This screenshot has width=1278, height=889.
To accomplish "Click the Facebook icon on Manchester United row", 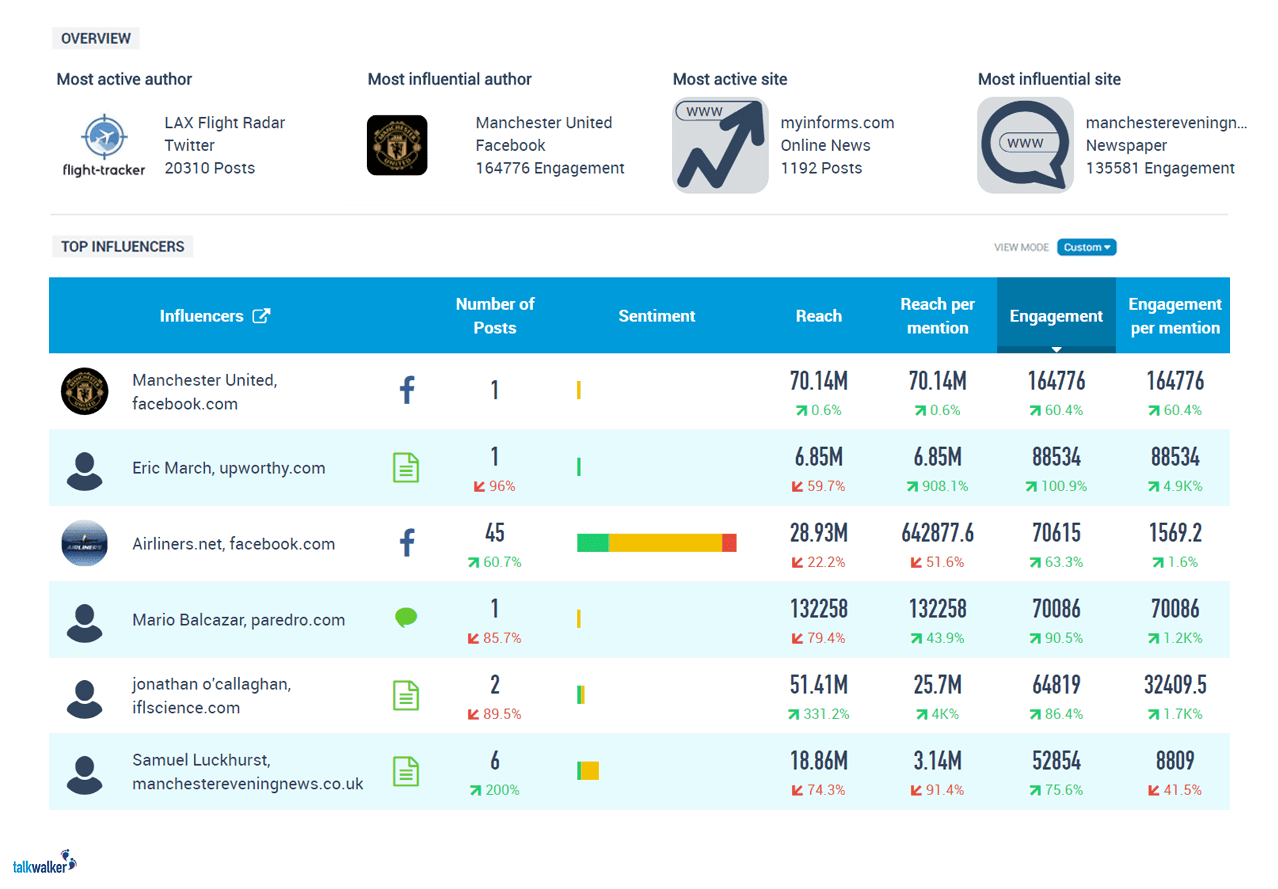I will (x=406, y=390).
